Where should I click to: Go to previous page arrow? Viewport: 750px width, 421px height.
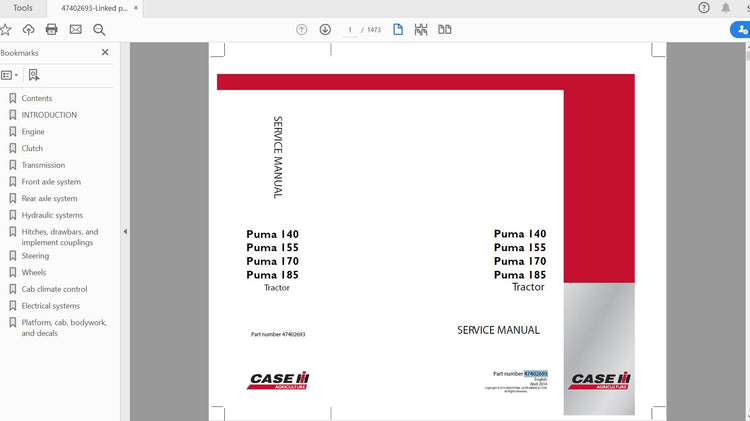pos(301,30)
